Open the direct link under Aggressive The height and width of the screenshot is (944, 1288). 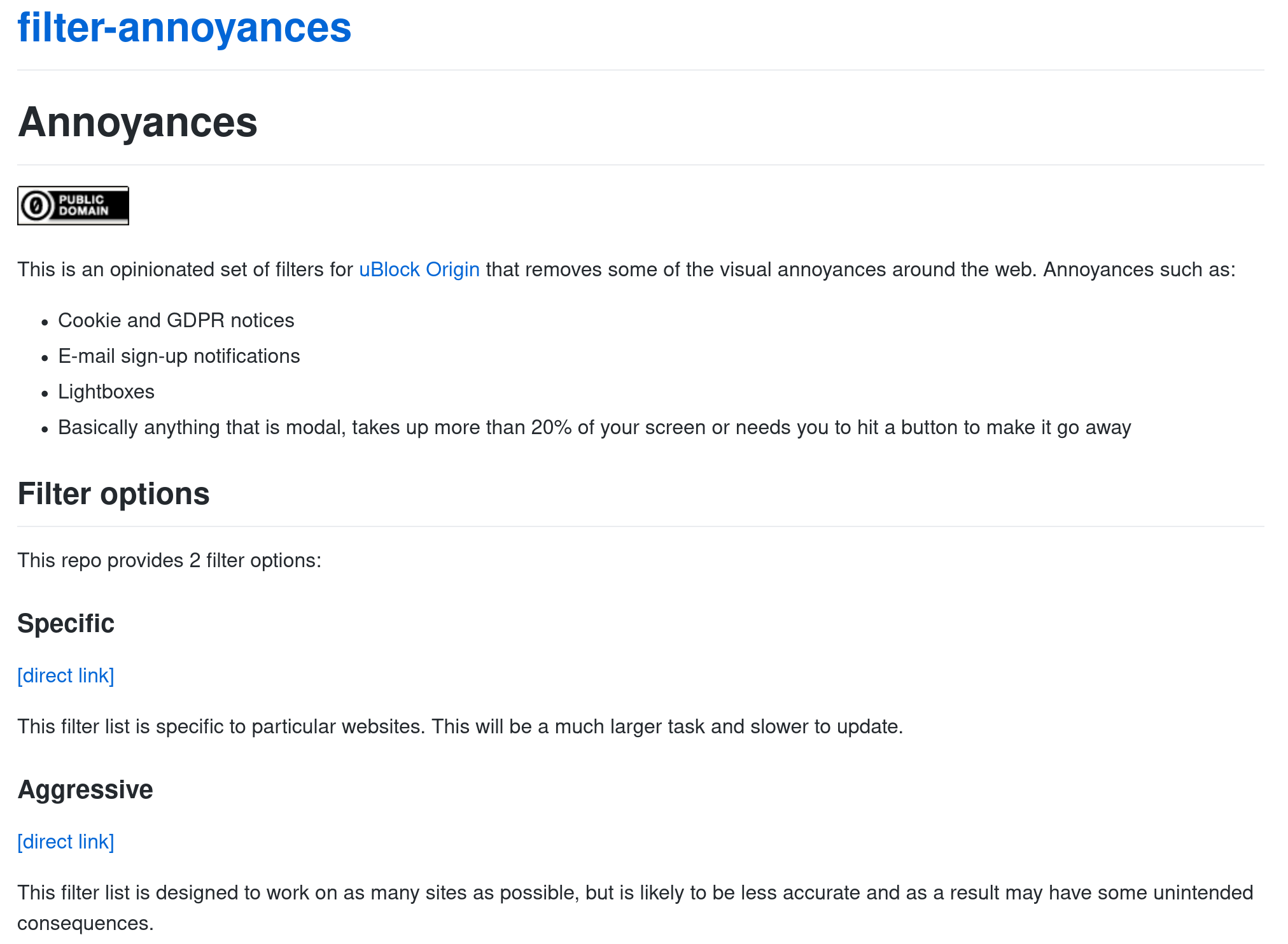click(66, 842)
